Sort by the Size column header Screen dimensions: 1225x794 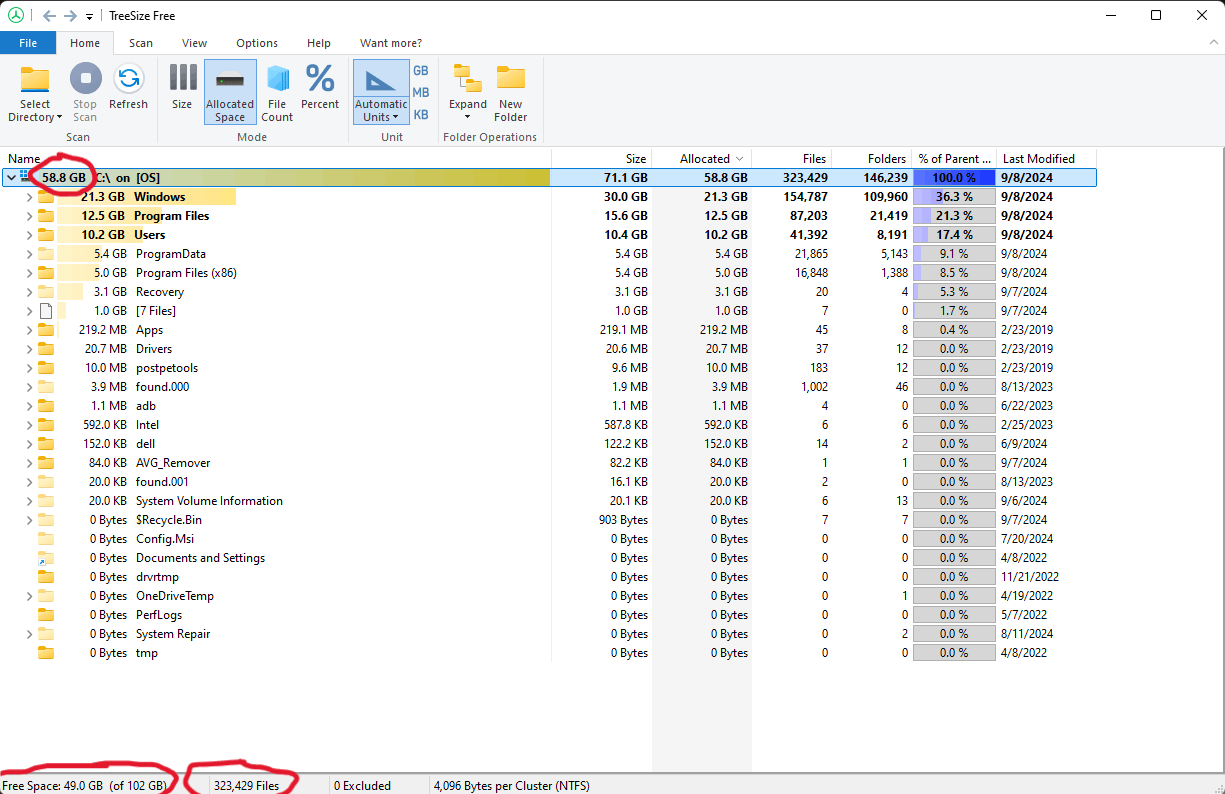point(601,158)
